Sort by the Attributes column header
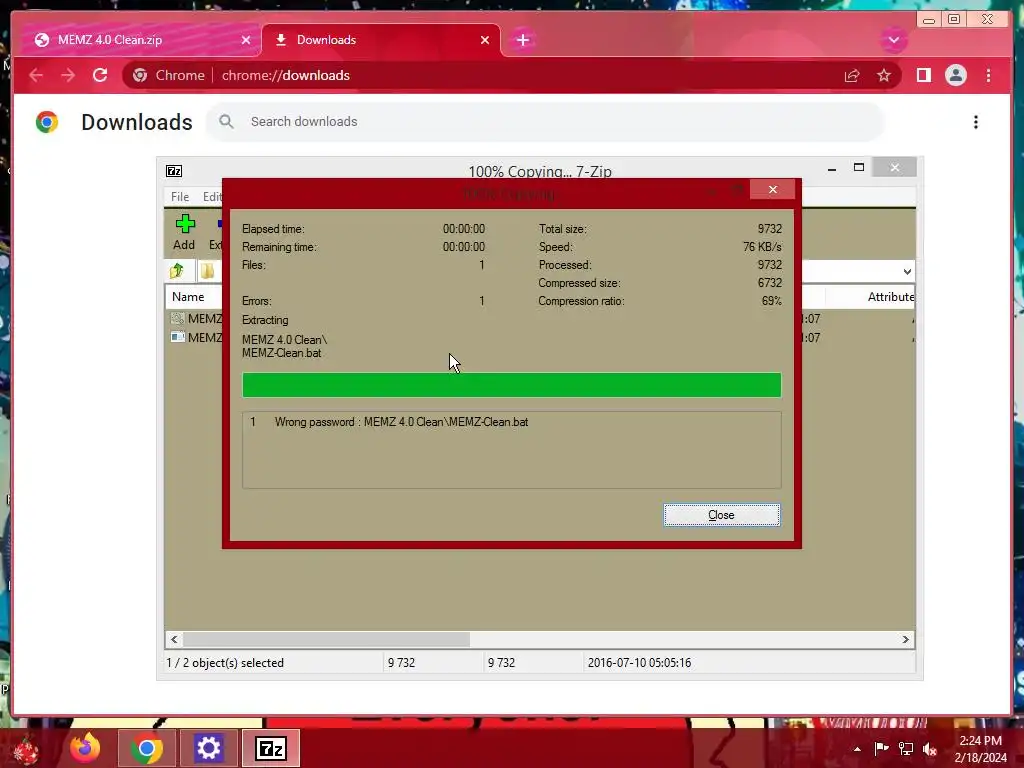The width and height of the screenshot is (1024, 768). [890, 296]
